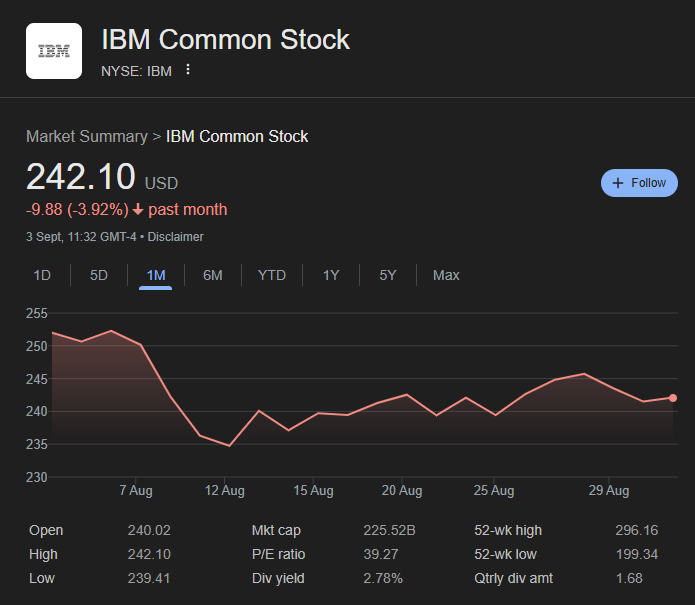Switch to the 5D range tab
The image size is (695, 605).
pos(99,275)
